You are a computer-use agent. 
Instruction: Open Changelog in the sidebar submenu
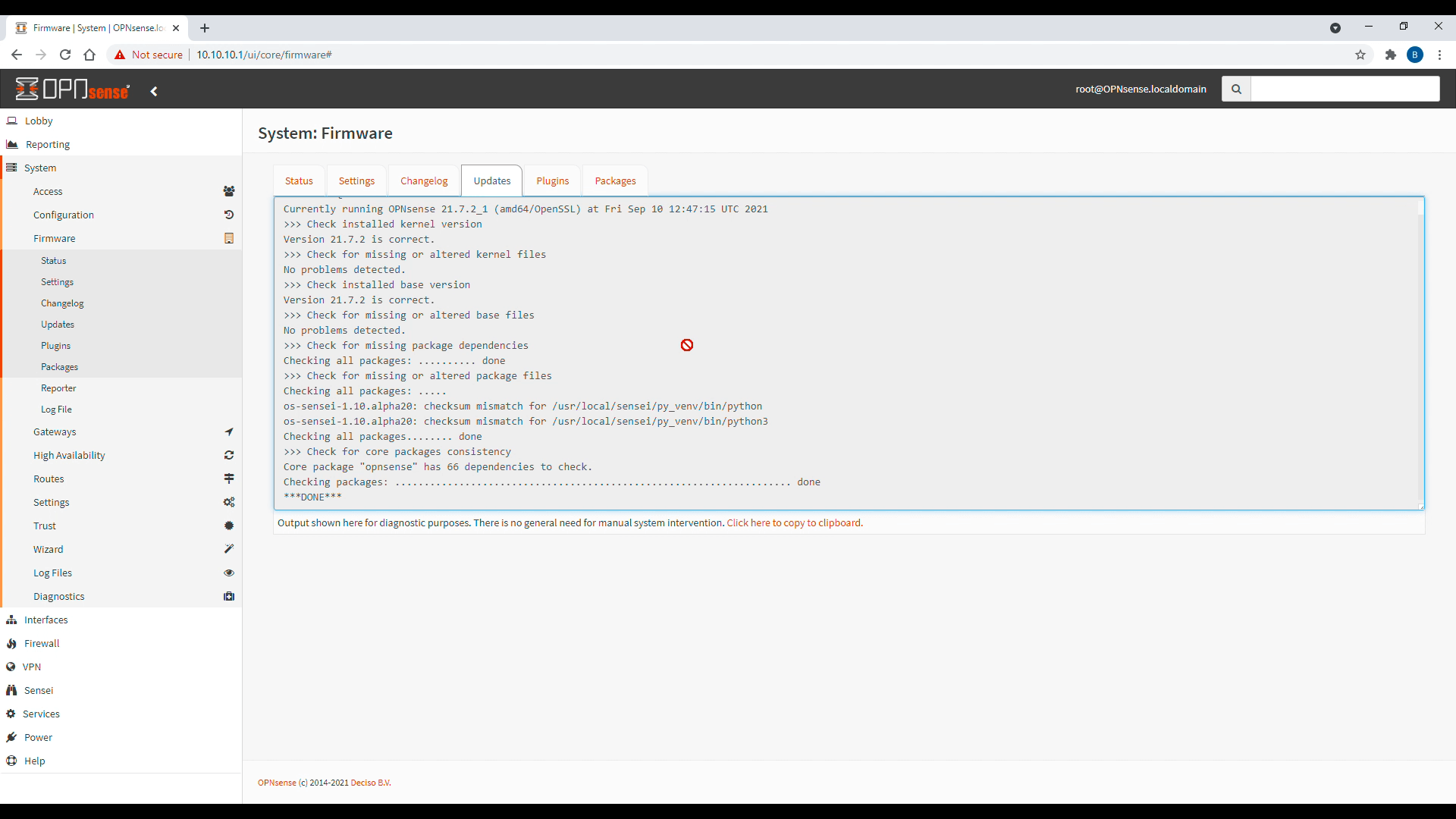point(62,303)
